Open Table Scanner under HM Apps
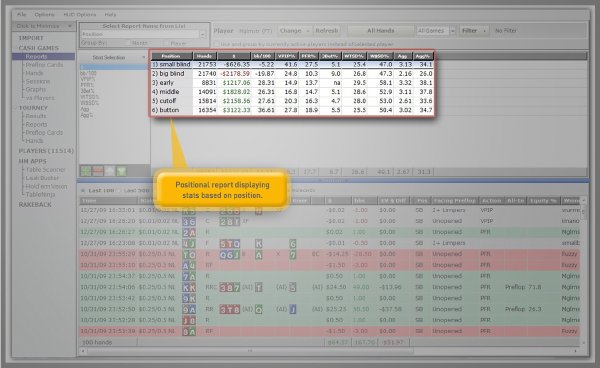 [x=45, y=170]
